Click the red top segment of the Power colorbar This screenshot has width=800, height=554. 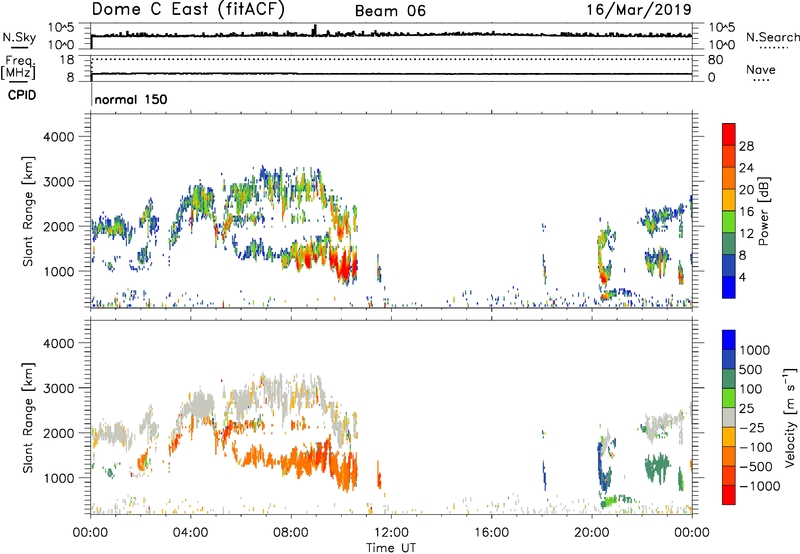click(x=729, y=134)
